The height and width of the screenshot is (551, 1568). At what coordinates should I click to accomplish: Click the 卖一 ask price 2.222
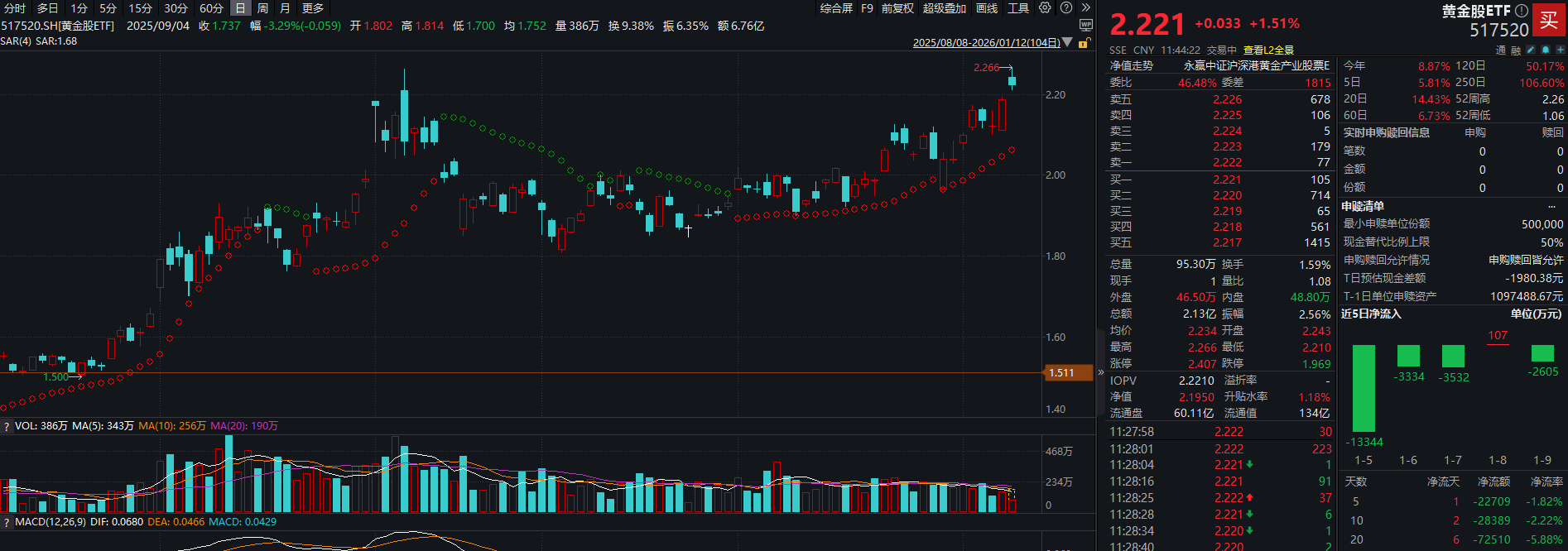(1228, 162)
